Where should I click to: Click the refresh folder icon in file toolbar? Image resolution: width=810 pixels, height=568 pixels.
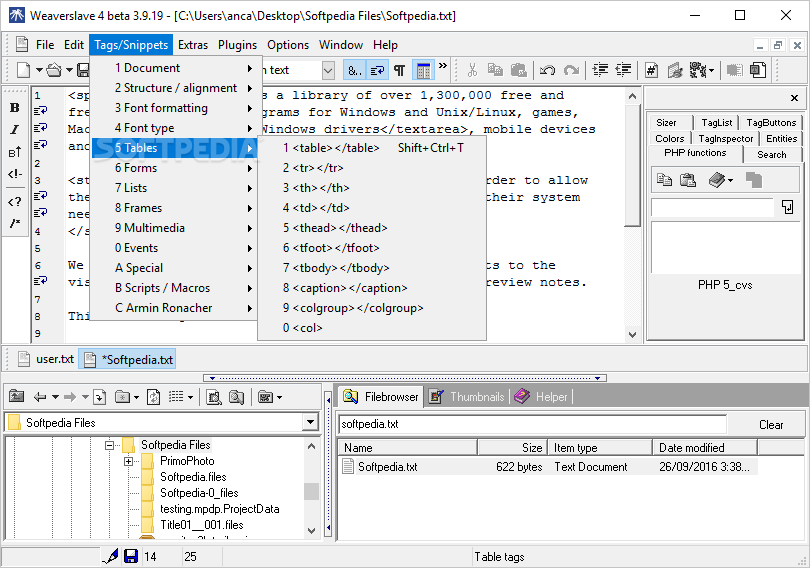tap(153, 397)
